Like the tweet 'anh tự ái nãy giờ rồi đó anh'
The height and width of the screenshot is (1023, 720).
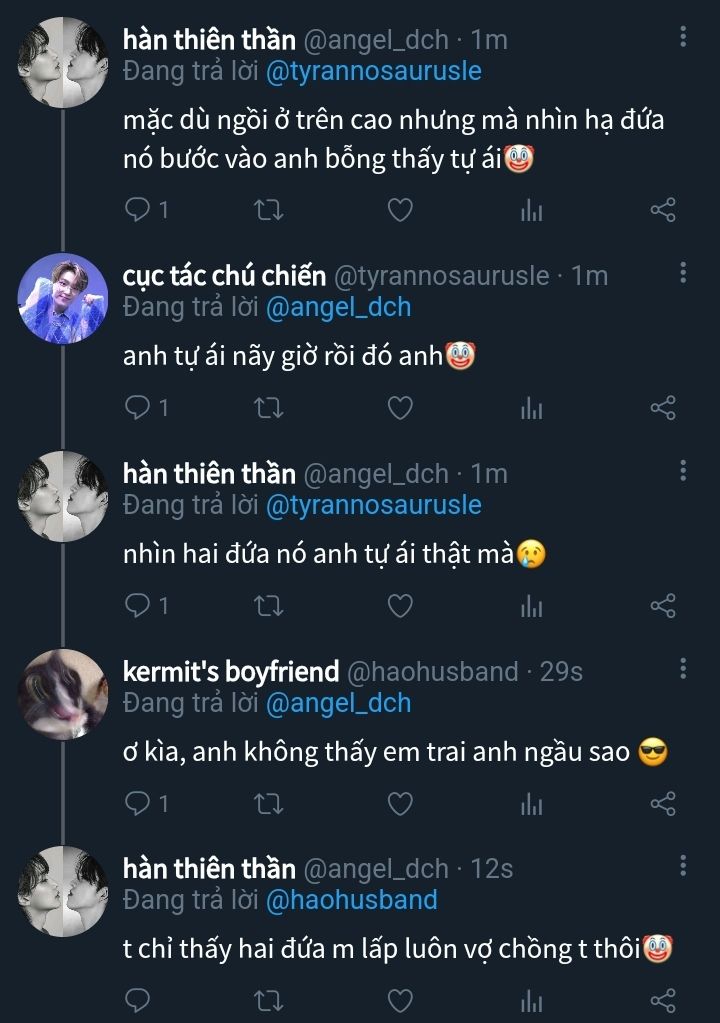(x=400, y=408)
